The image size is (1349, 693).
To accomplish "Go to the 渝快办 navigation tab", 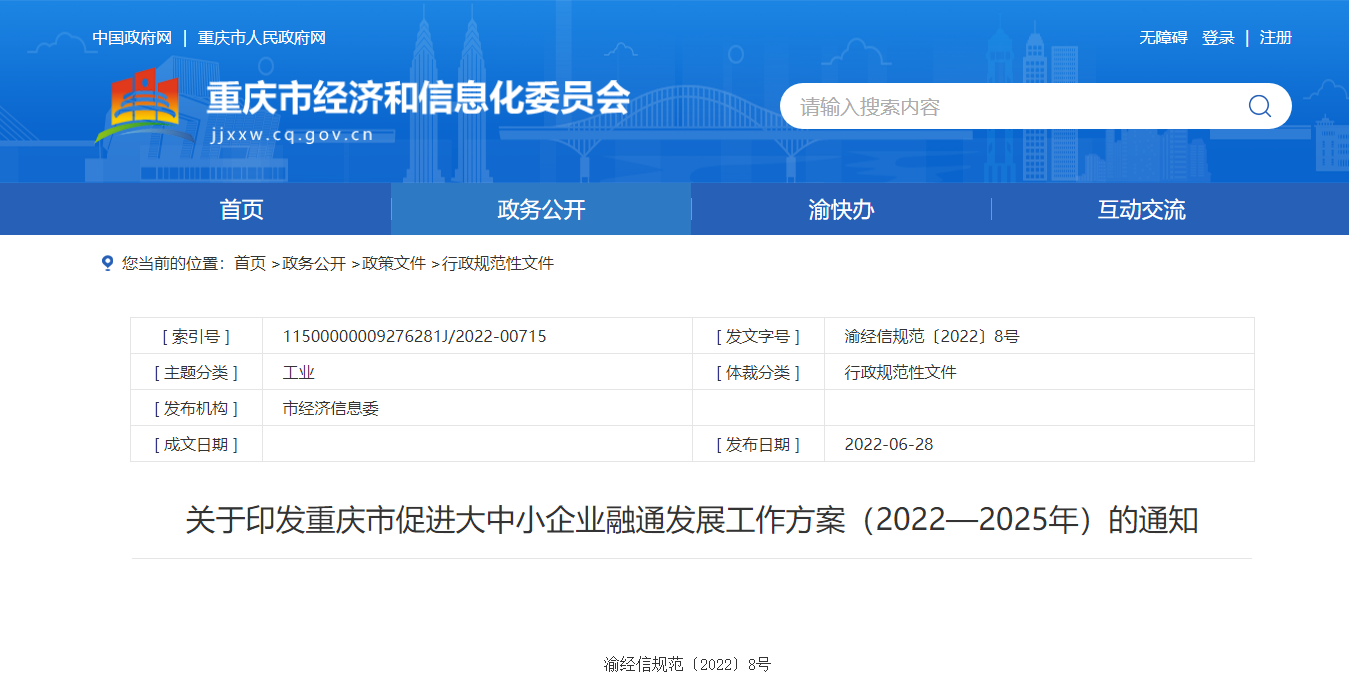I will pos(841,210).
